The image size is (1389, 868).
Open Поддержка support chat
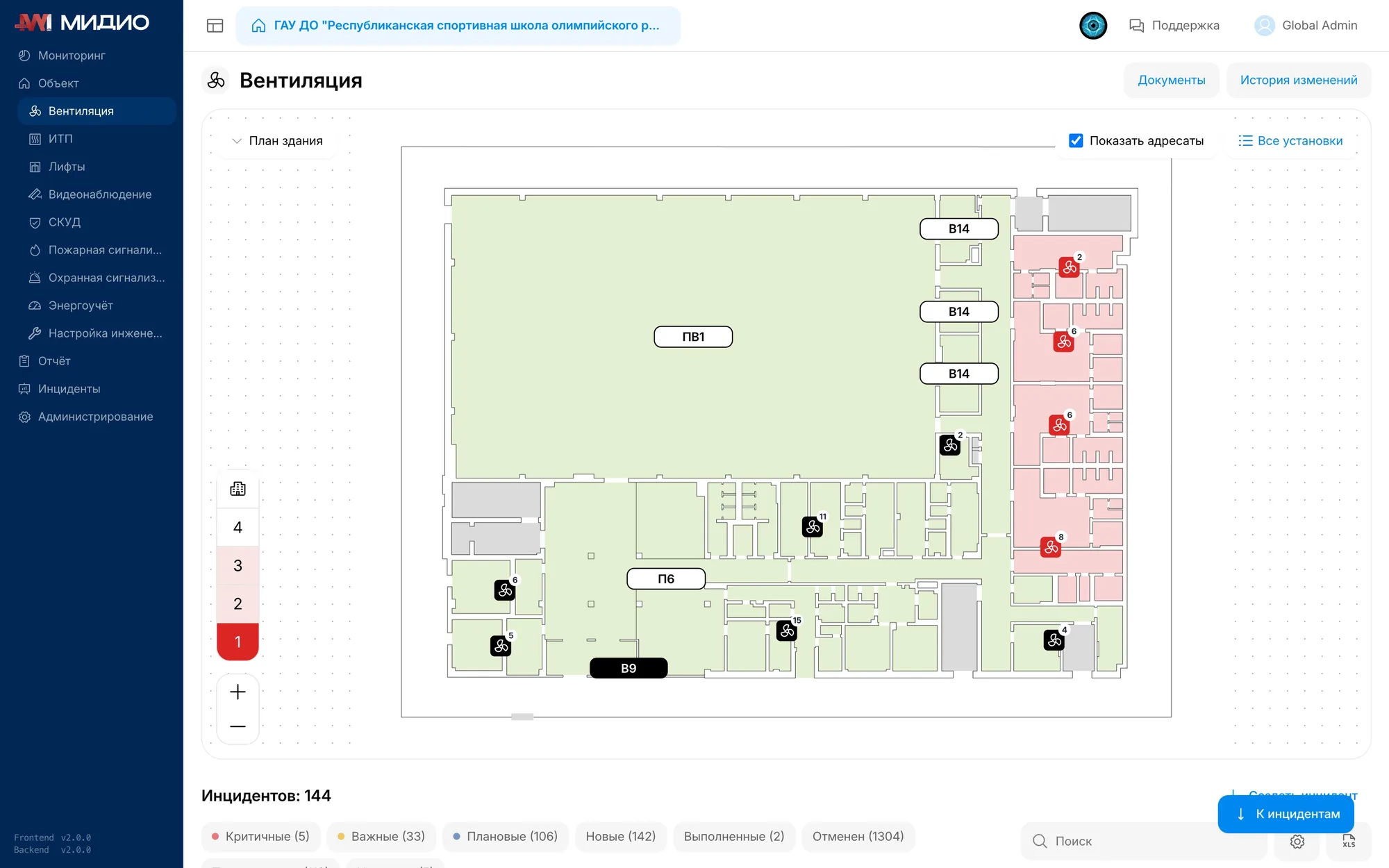(1174, 26)
